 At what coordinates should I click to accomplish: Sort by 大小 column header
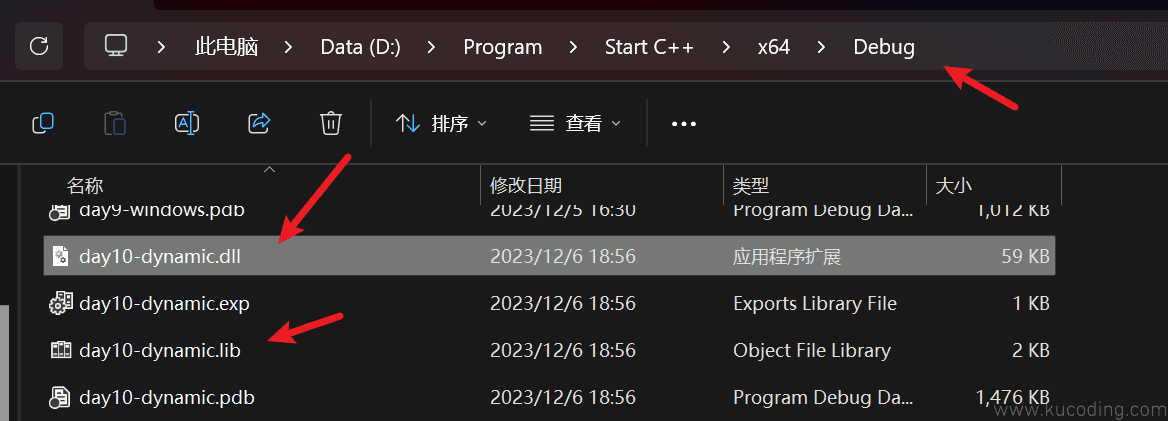point(953,185)
